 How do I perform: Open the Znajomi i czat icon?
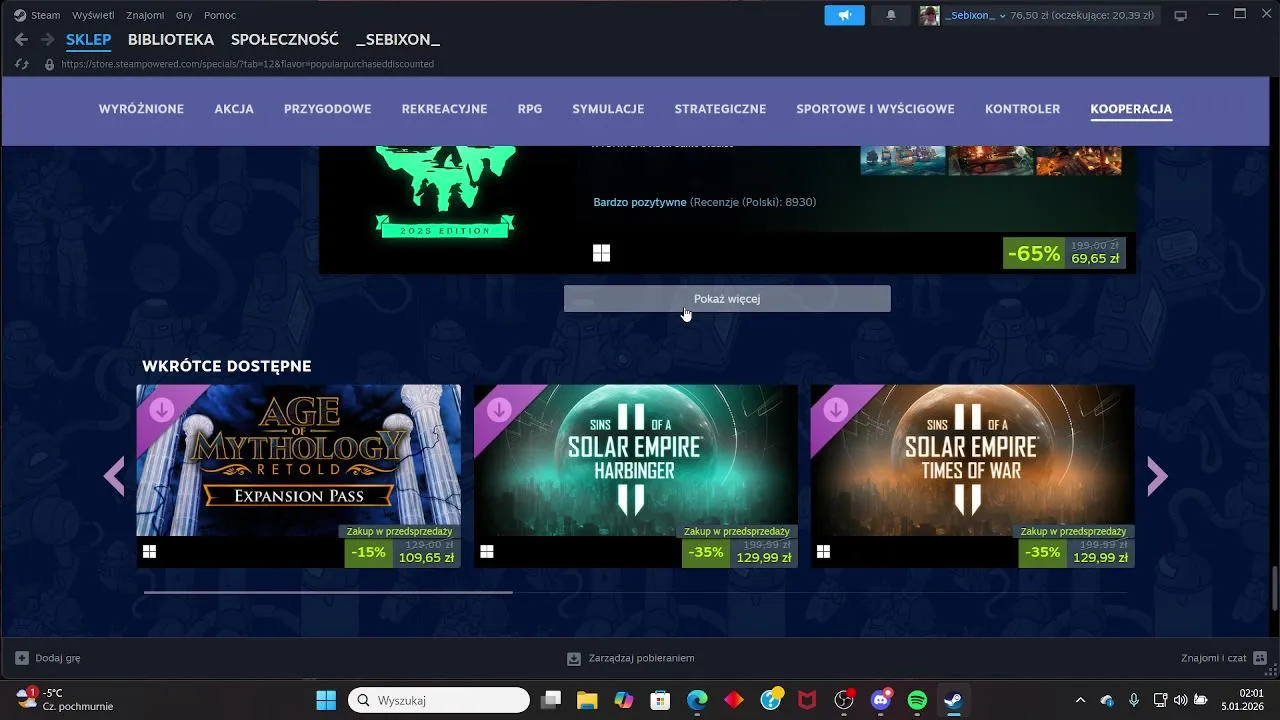[1260, 658]
